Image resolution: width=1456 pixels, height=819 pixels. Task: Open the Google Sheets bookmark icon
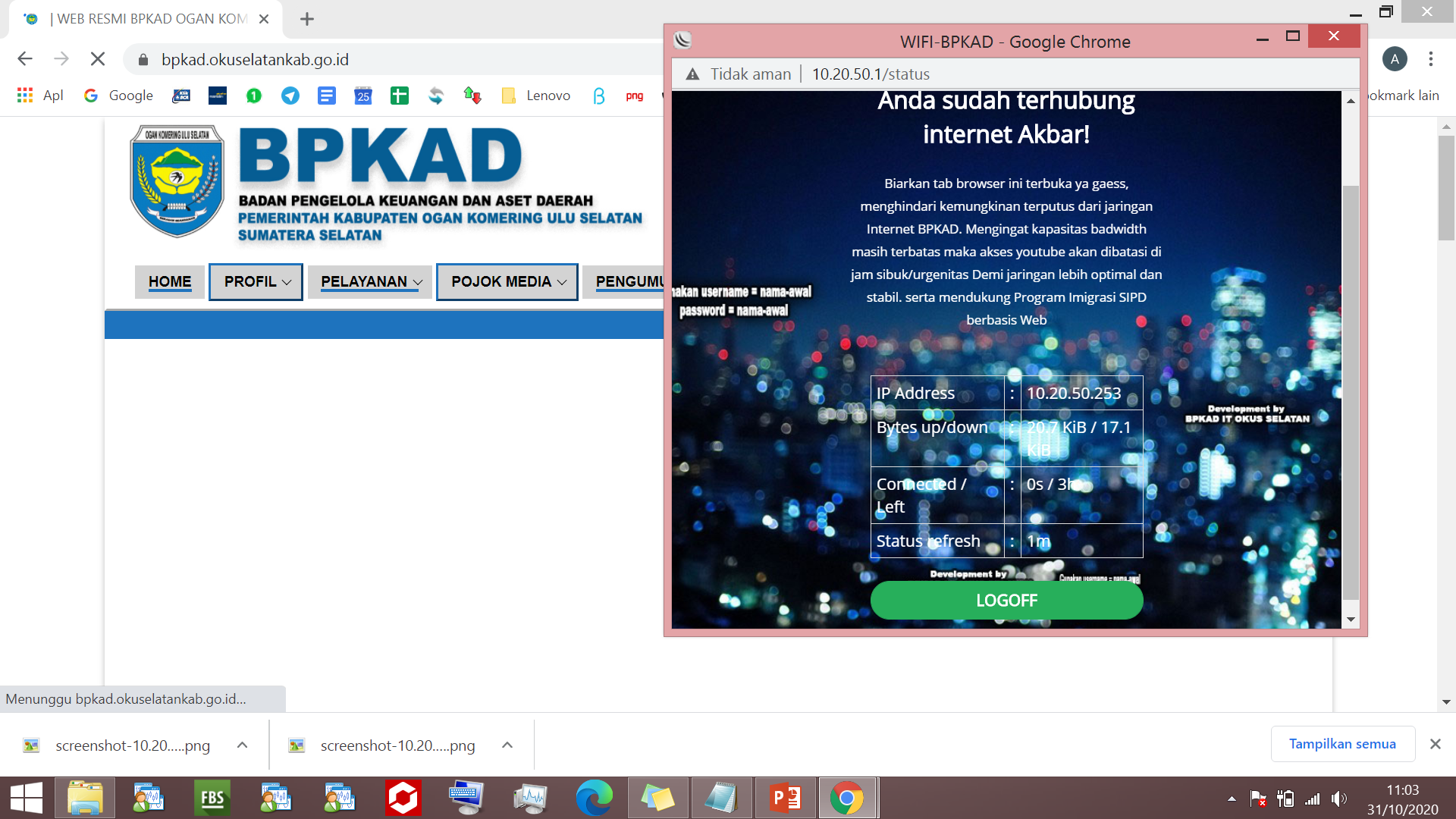pos(400,96)
